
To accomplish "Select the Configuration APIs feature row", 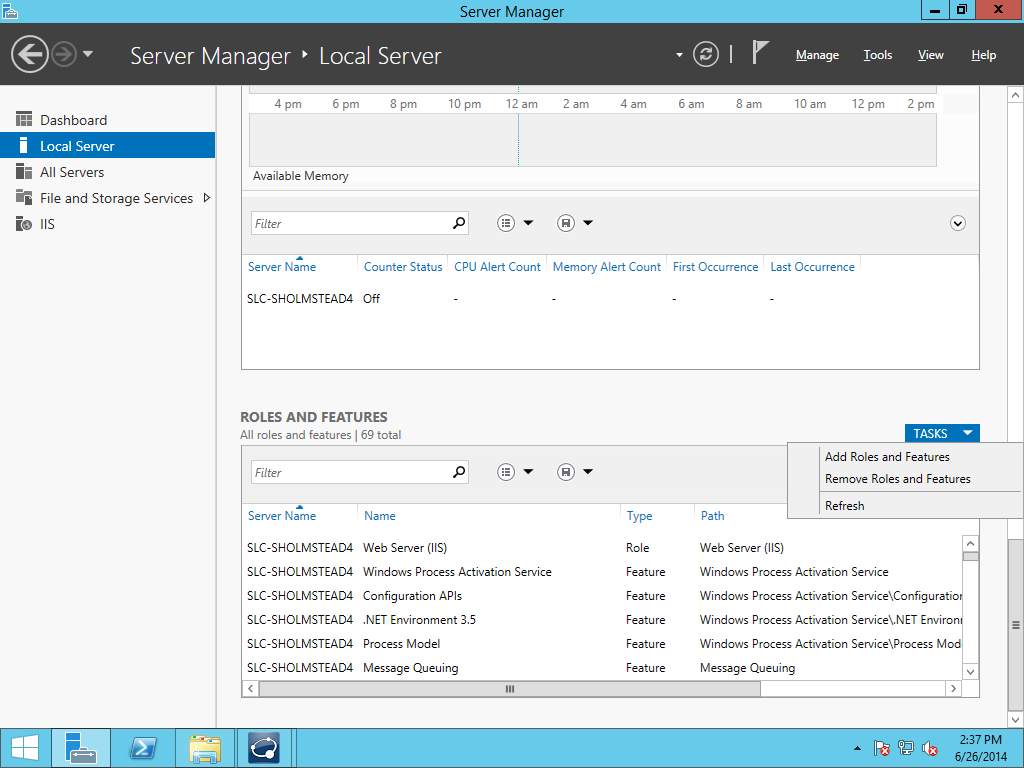I will 602,596.
